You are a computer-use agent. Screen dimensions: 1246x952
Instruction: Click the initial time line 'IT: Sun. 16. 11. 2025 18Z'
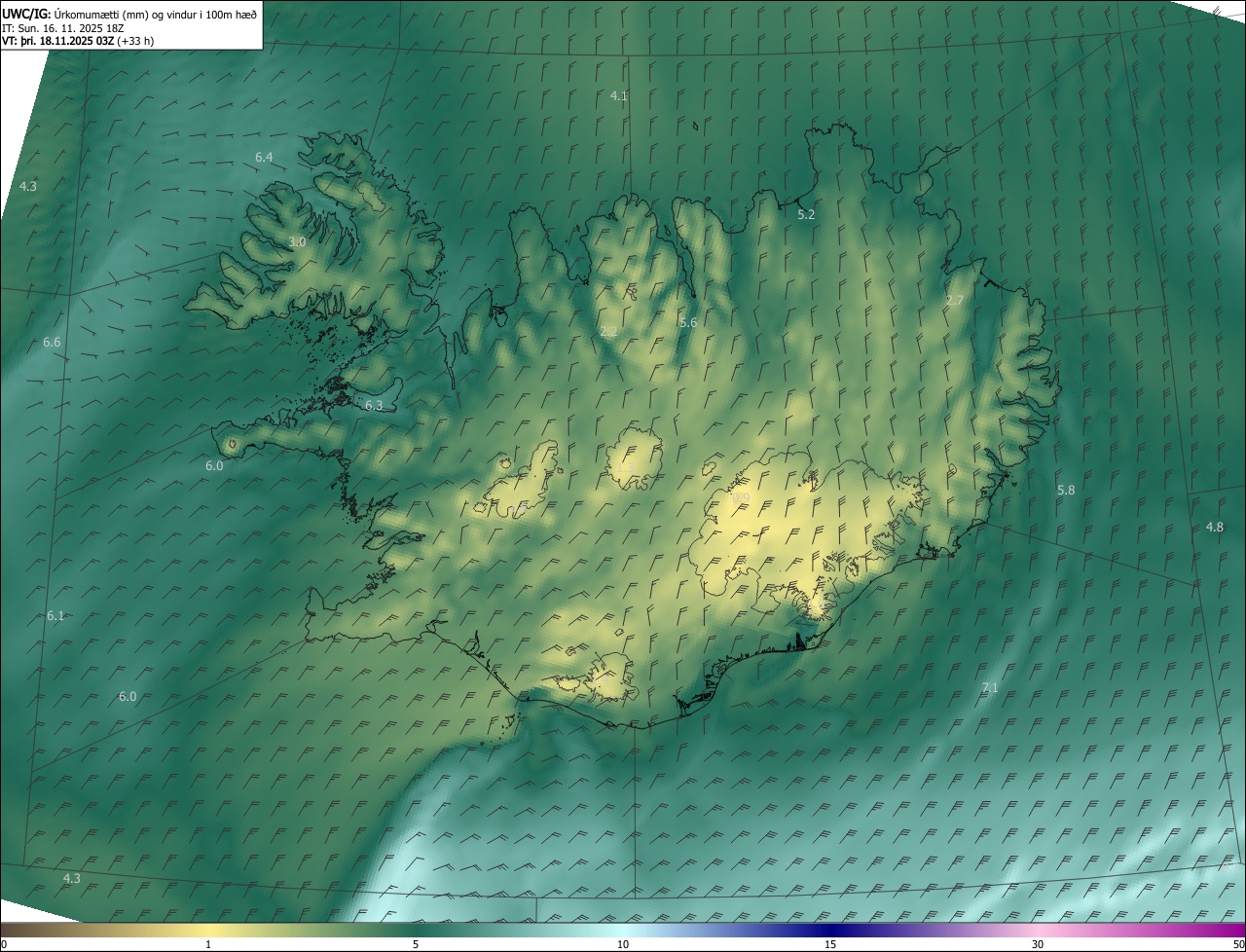(65, 27)
